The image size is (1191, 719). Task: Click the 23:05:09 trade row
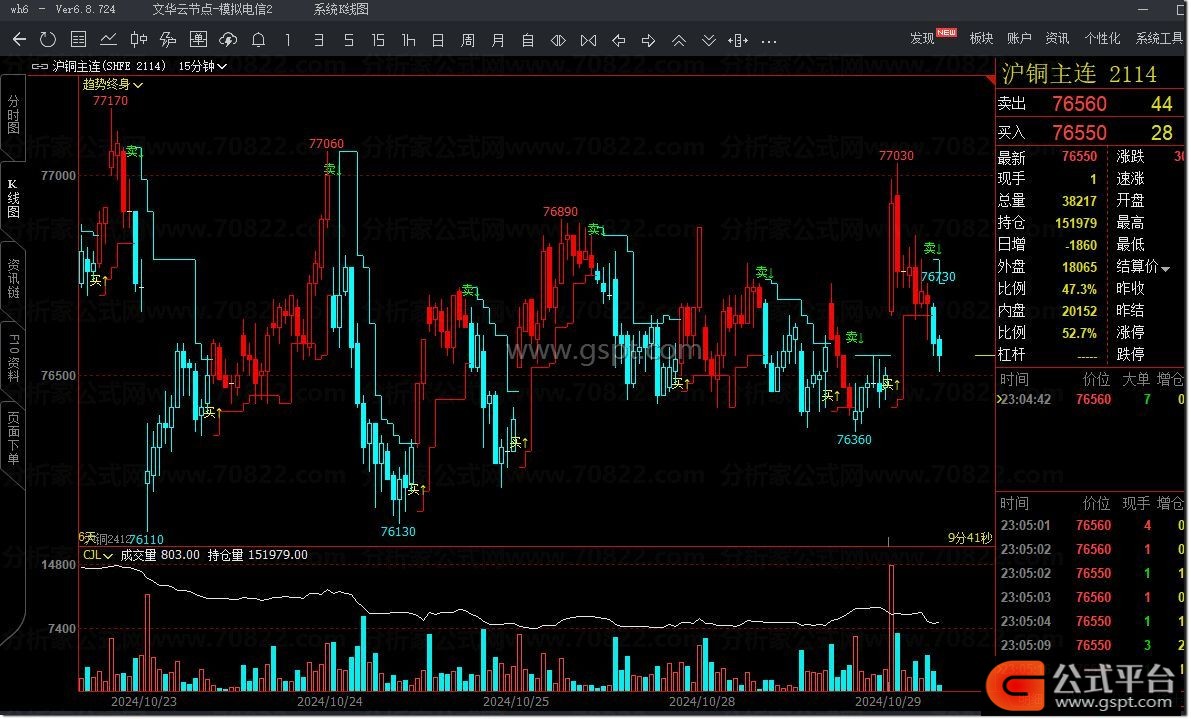(1091, 645)
